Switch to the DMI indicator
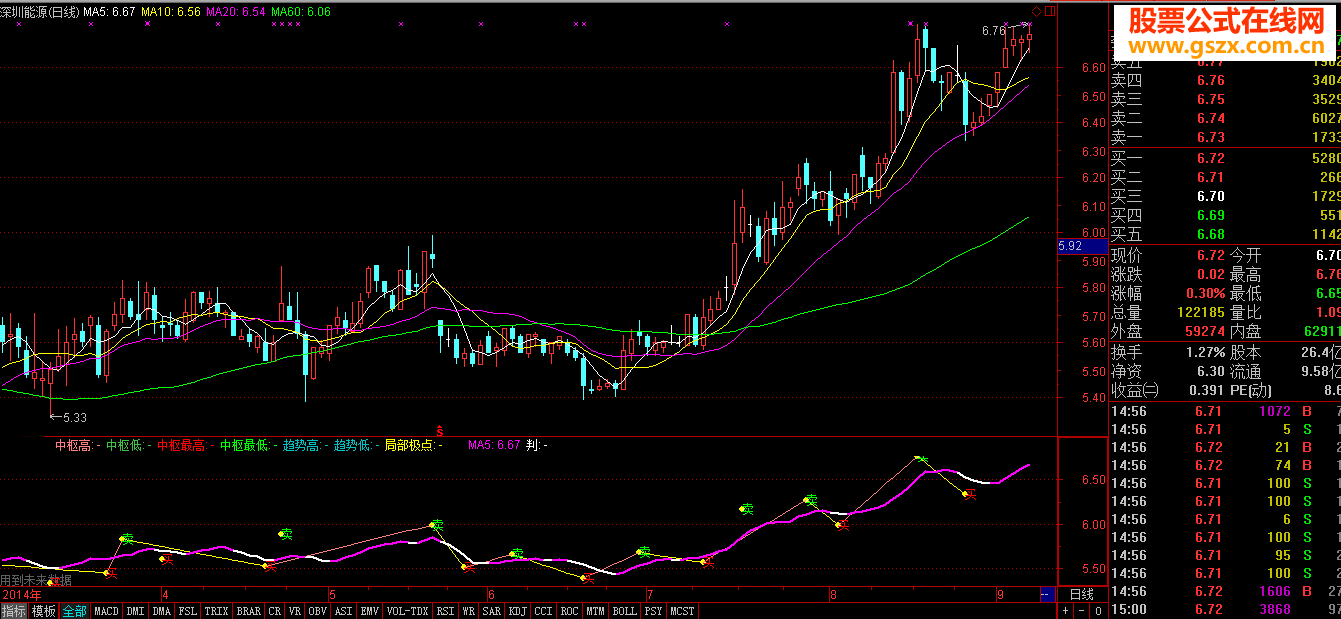 tap(135, 610)
